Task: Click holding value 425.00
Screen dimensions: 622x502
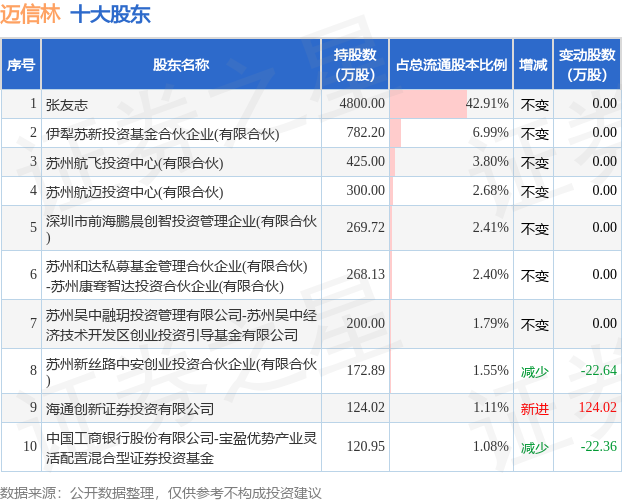Action: [365, 162]
